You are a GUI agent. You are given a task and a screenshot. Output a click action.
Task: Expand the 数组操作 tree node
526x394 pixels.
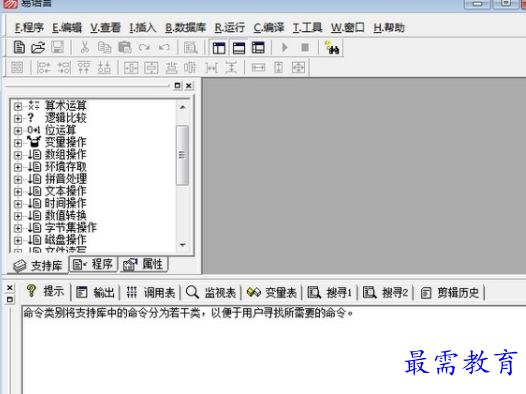coord(18,155)
